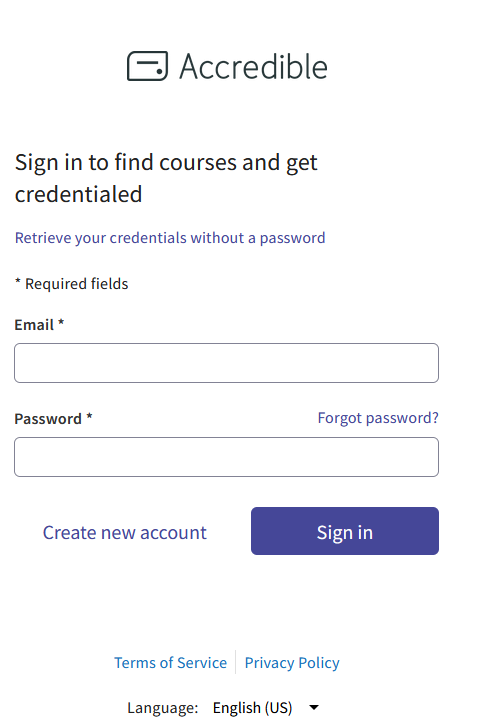Expand the Language dropdown arrow
The width and height of the screenshot is (480, 717).
coord(314,707)
